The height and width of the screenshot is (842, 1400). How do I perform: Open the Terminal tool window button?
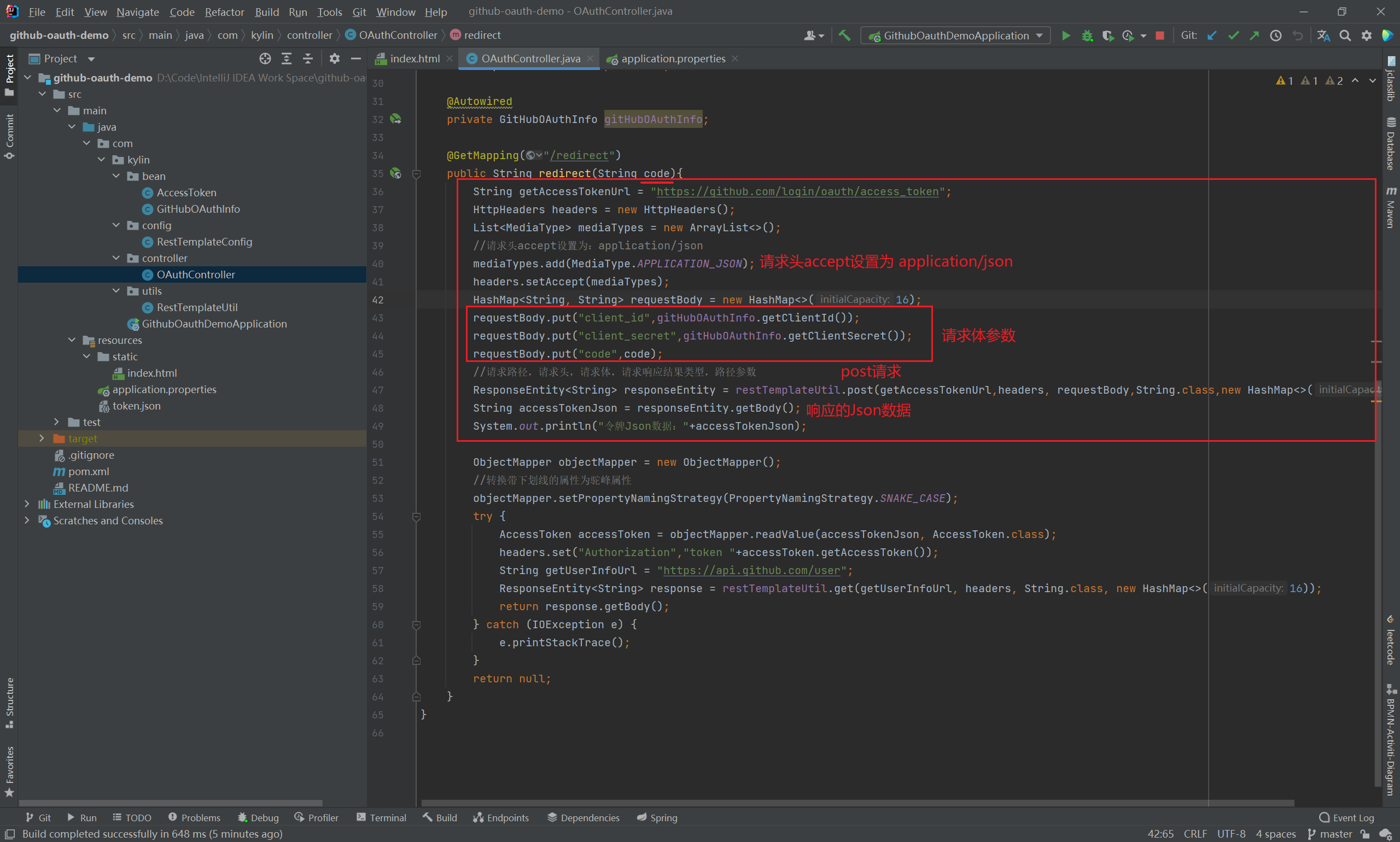pyautogui.click(x=381, y=817)
